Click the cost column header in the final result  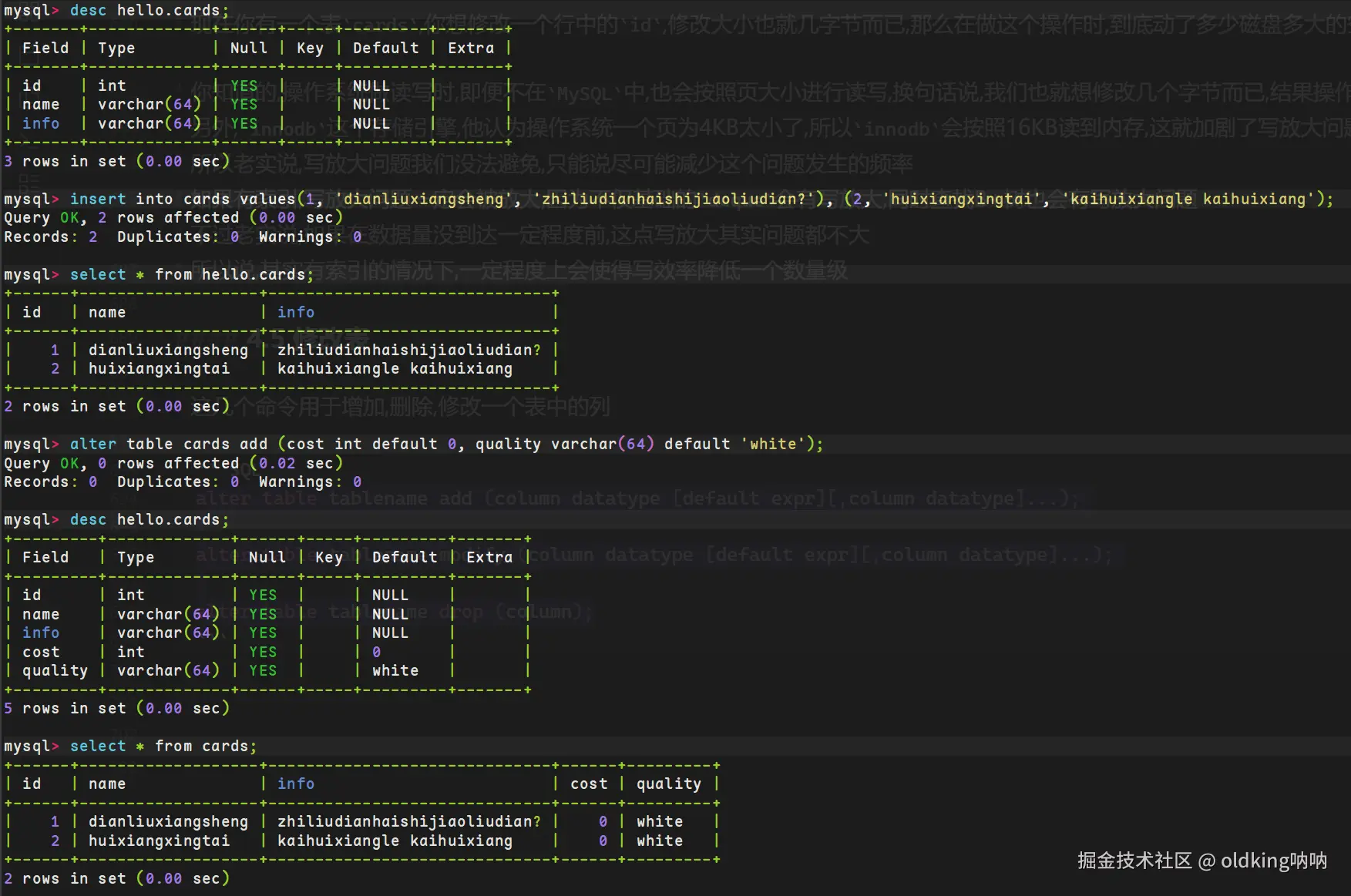[x=589, y=784]
